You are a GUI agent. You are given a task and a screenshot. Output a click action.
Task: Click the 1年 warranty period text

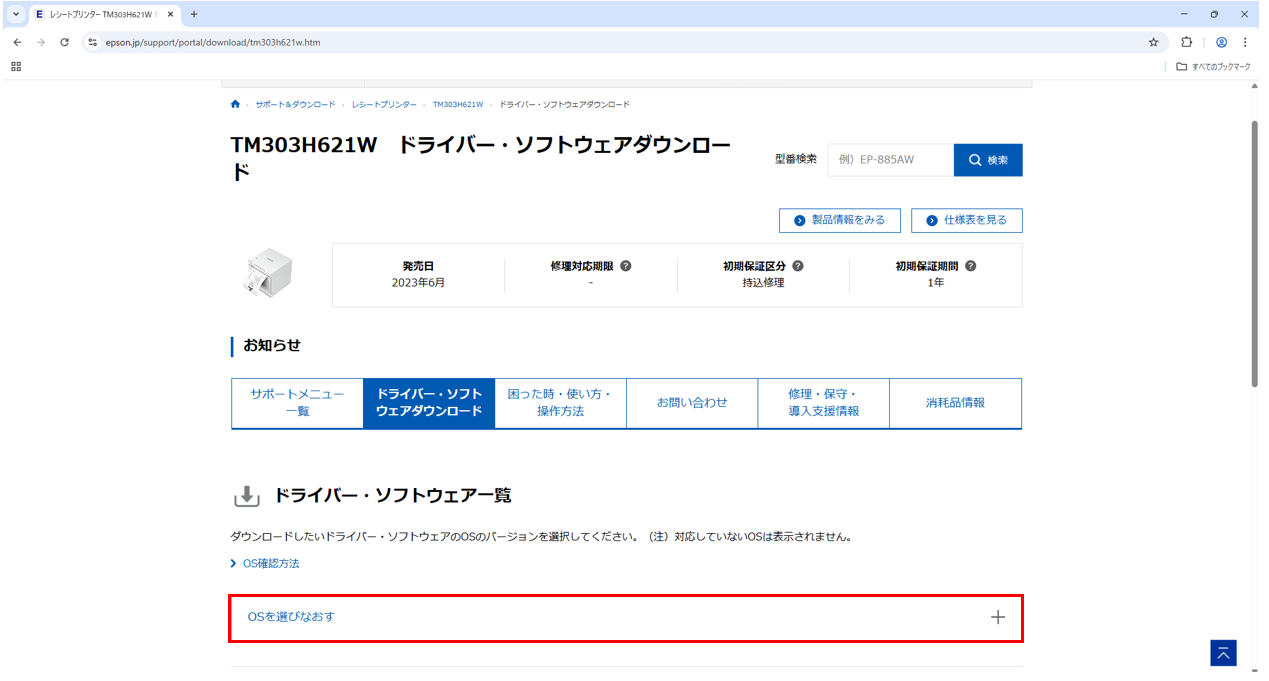tap(935, 283)
